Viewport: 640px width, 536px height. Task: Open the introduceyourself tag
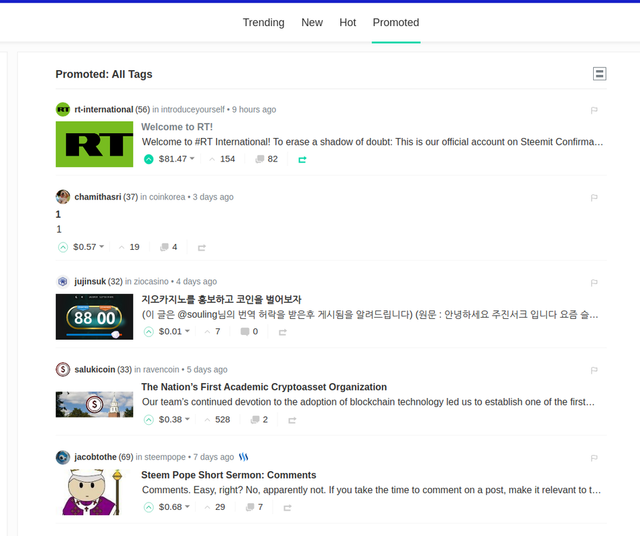click(x=193, y=109)
